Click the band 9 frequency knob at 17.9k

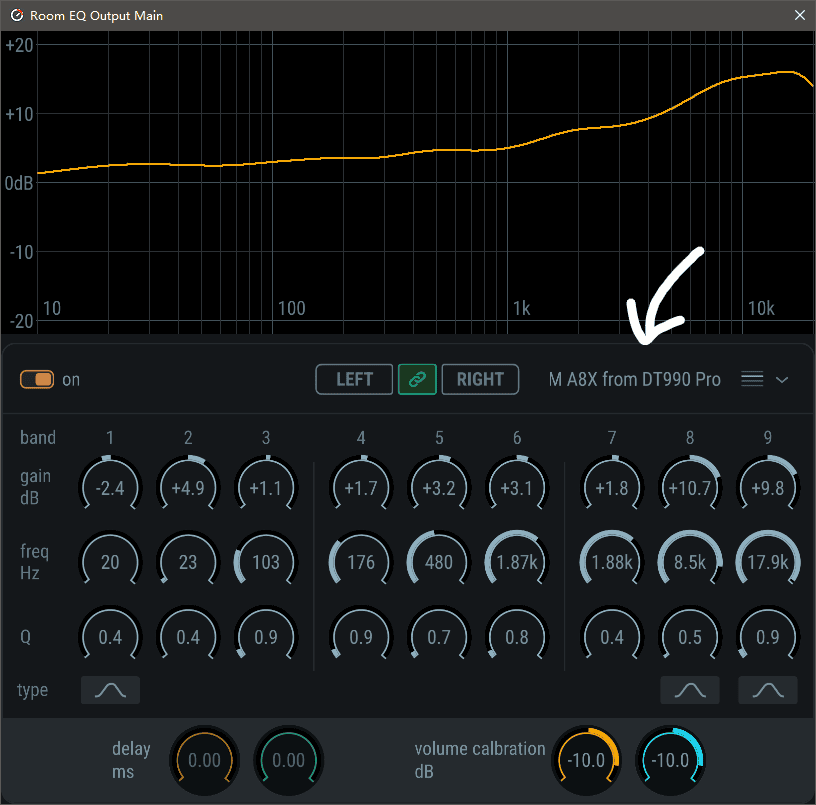[x=768, y=562]
